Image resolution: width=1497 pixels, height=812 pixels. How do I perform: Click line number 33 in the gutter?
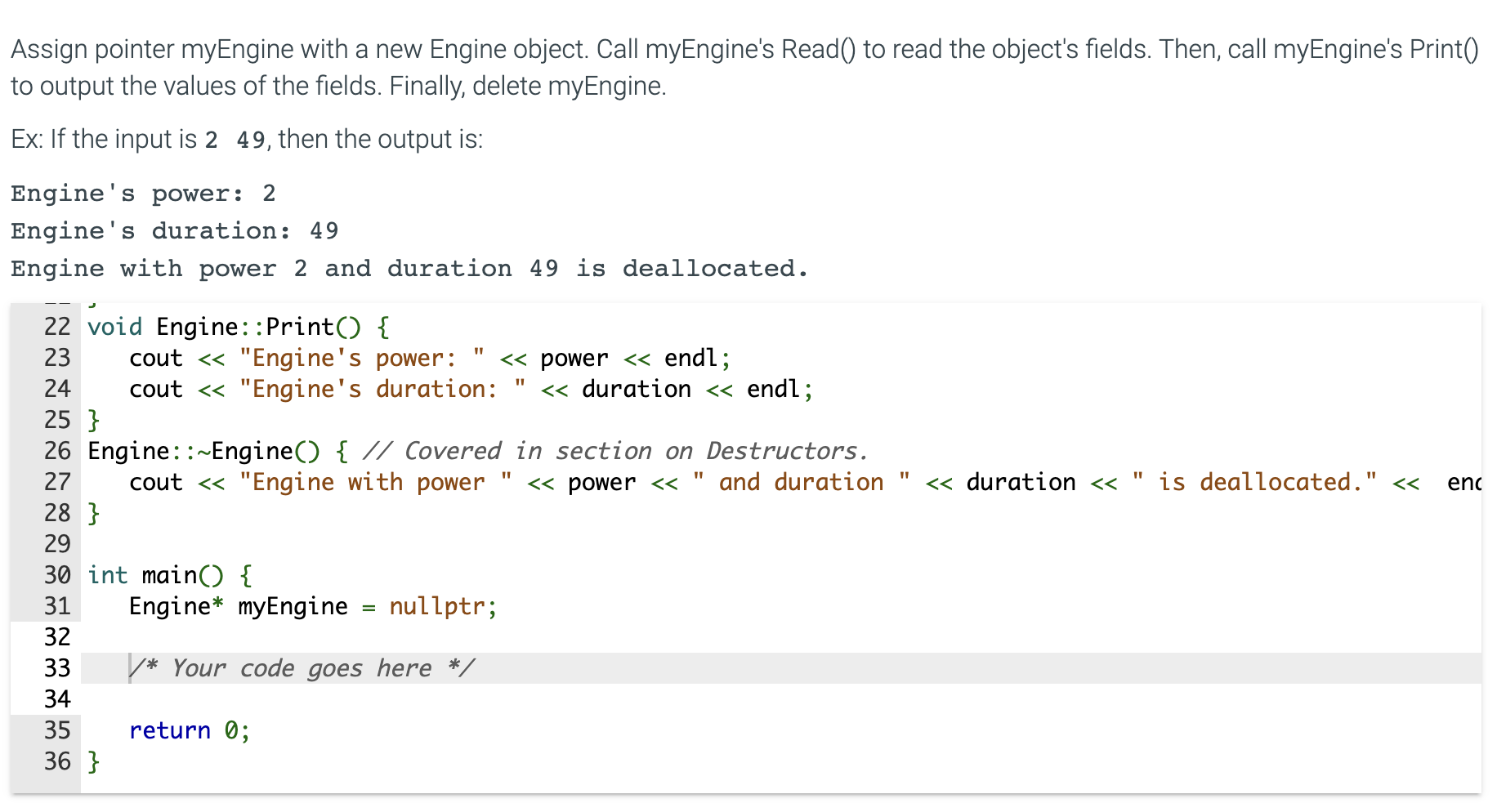point(56,667)
